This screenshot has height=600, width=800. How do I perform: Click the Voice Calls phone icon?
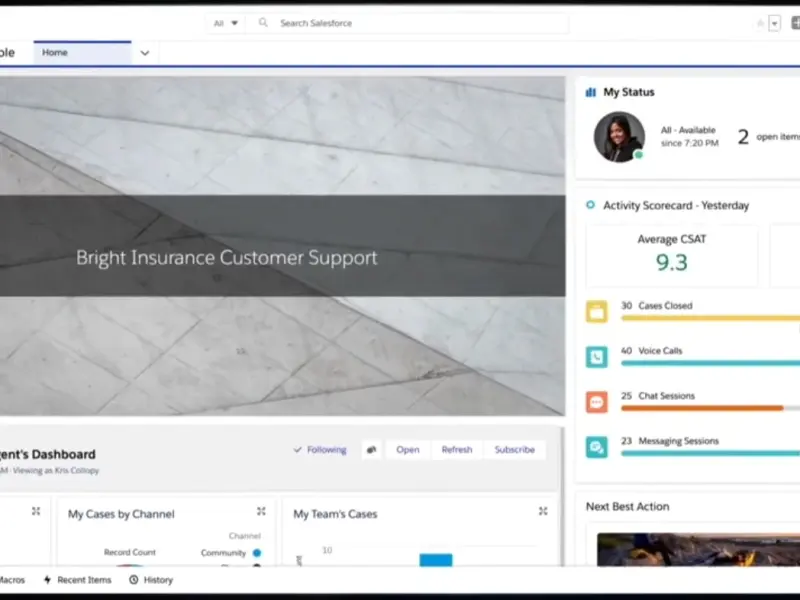point(597,357)
